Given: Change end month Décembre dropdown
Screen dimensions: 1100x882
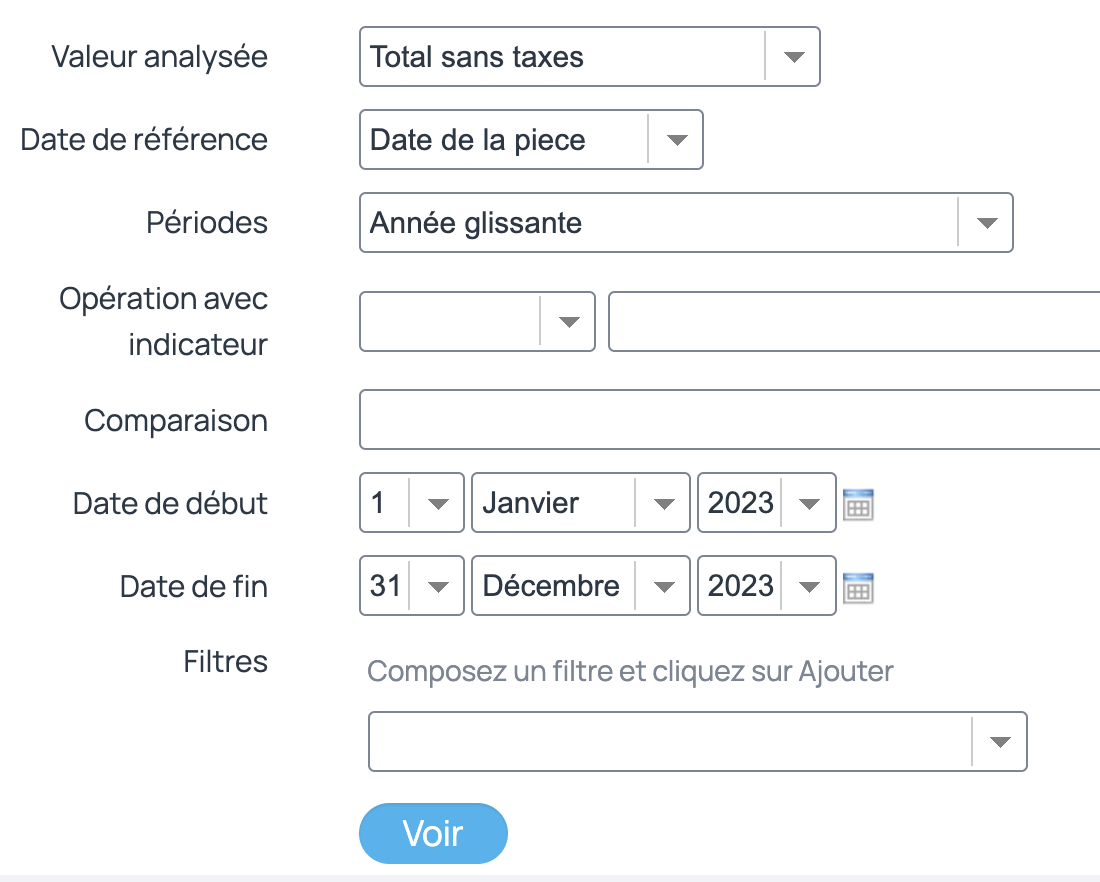Looking at the screenshot, I should click(x=580, y=585).
